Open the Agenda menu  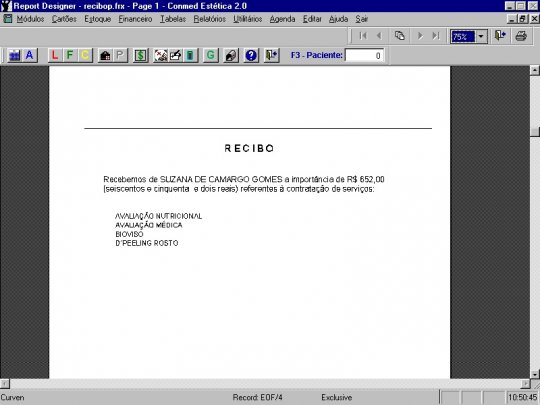(x=282, y=19)
